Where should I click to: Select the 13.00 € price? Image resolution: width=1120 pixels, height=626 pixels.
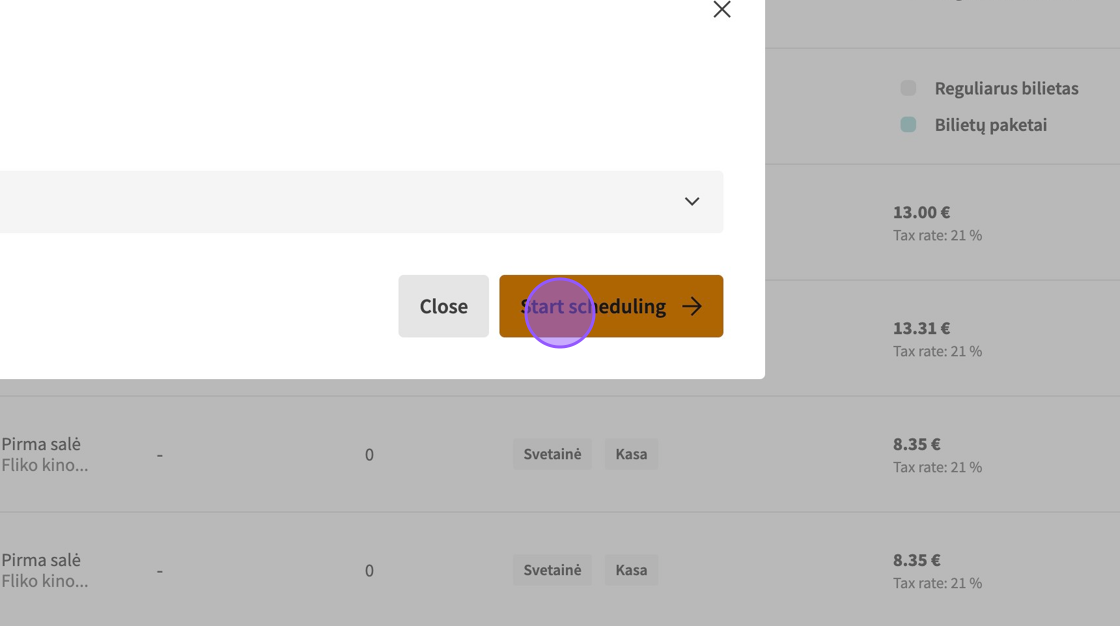click(x=921, y=212)
